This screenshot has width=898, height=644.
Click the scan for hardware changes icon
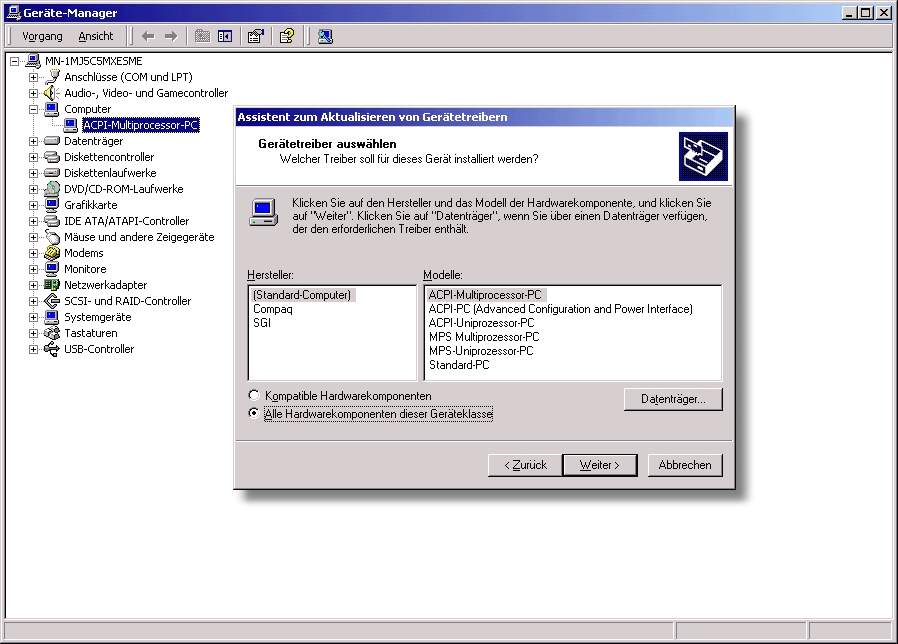point(325,36)
